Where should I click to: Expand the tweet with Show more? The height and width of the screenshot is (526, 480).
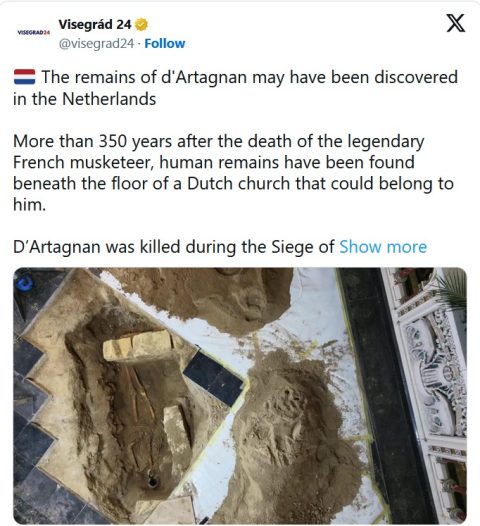click(383, 247)
